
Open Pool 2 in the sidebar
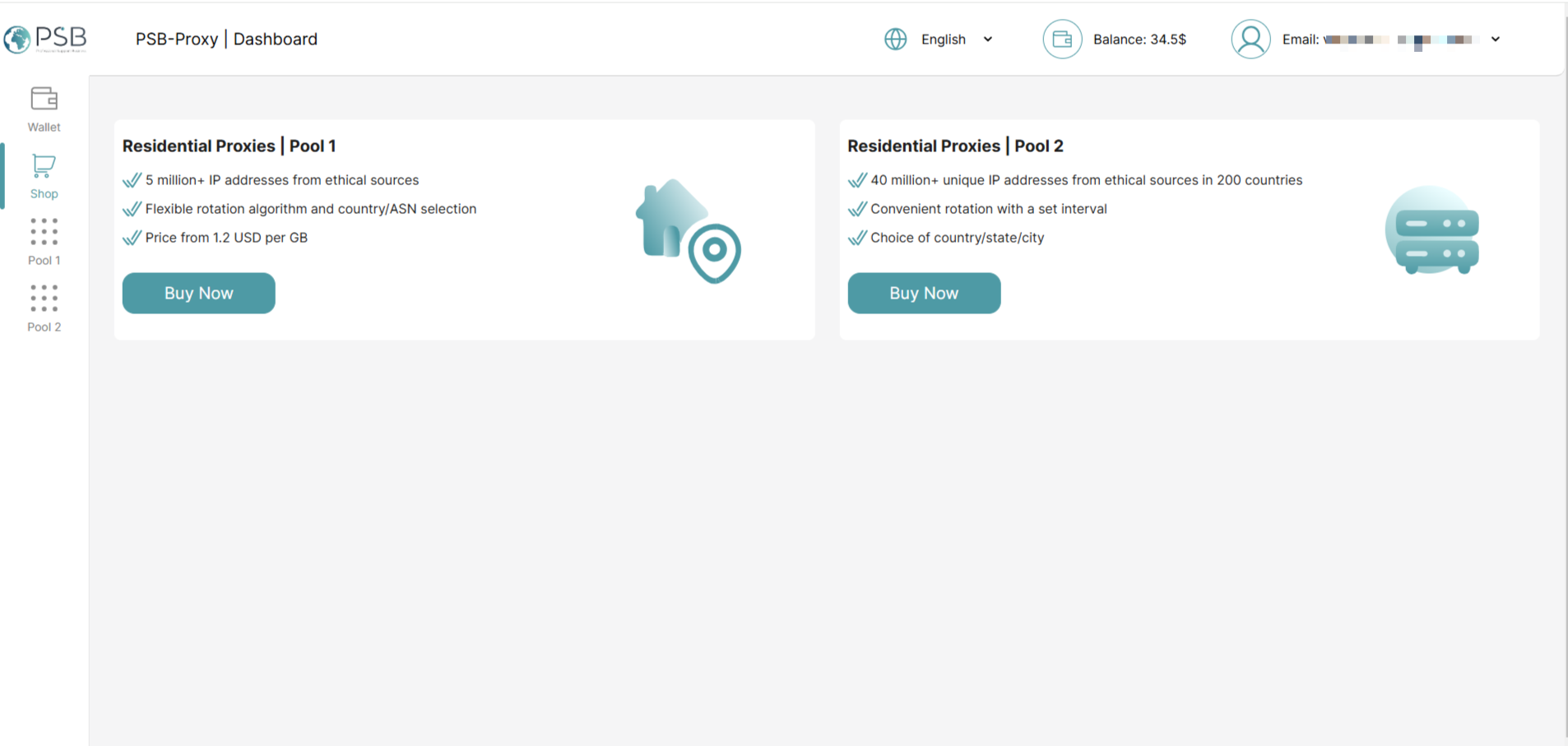click(44, 308)
